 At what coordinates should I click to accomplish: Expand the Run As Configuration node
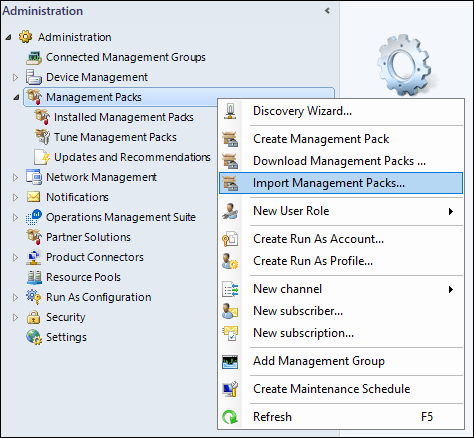pyautogui.click(x=15, y=297)
